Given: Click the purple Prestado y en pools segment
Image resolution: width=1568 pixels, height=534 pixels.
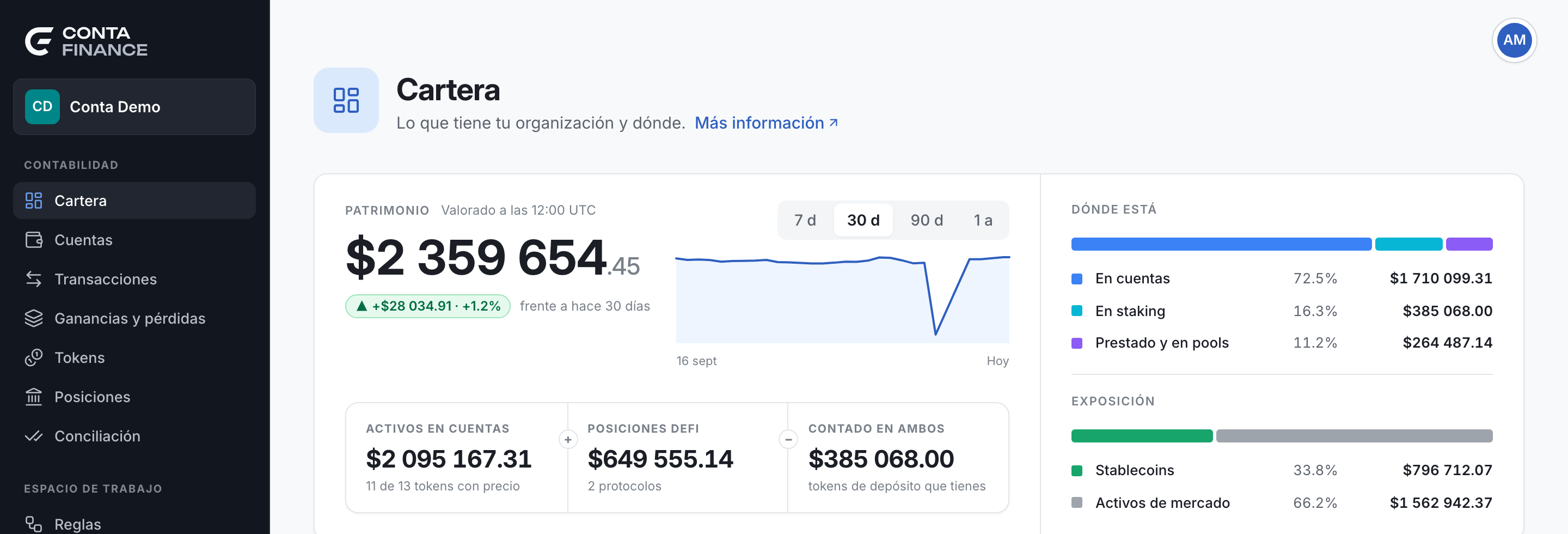Looking at the screenshot, I should 1469,244.
